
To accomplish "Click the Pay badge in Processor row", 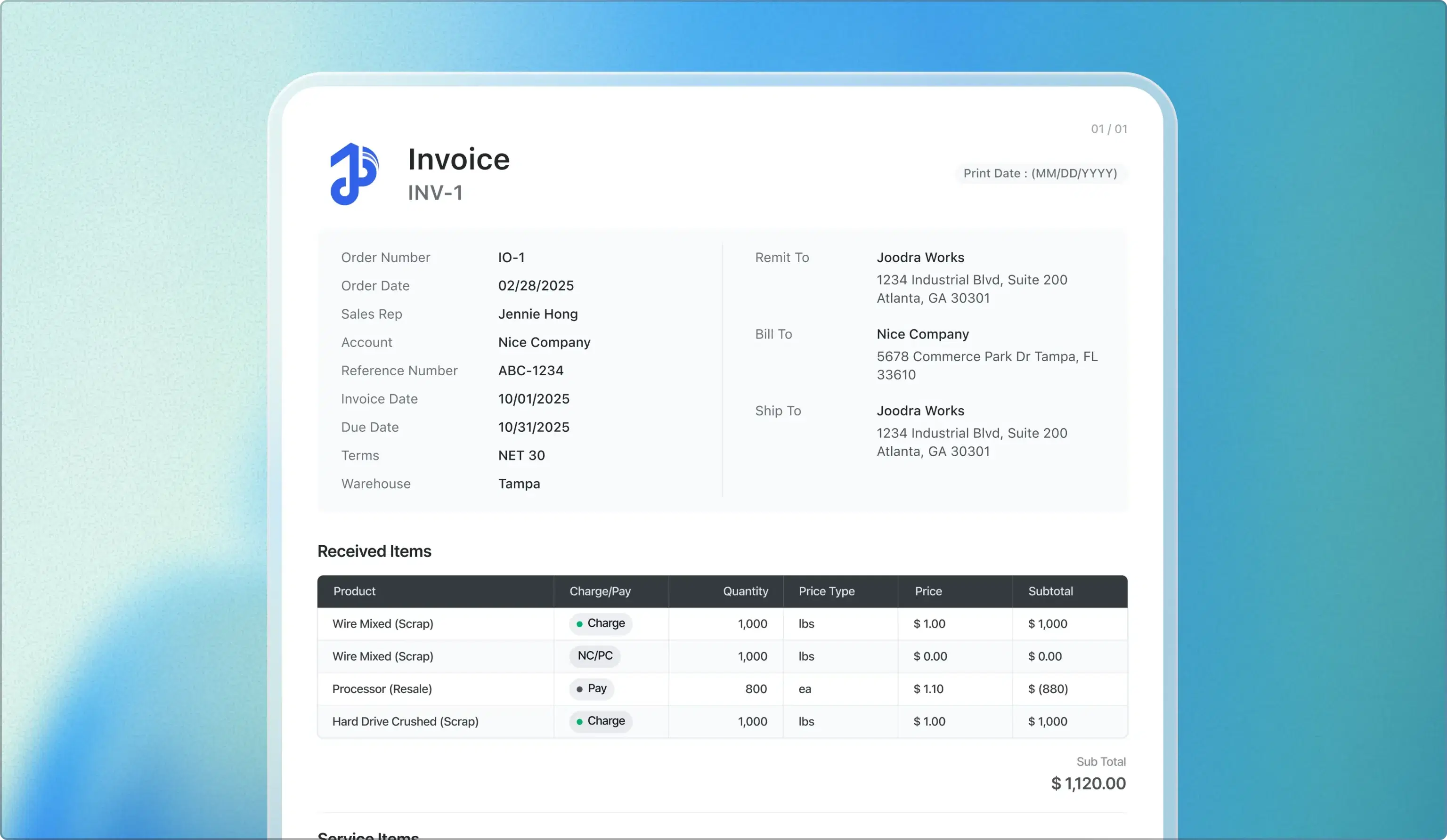I will (x=592, y=688).
